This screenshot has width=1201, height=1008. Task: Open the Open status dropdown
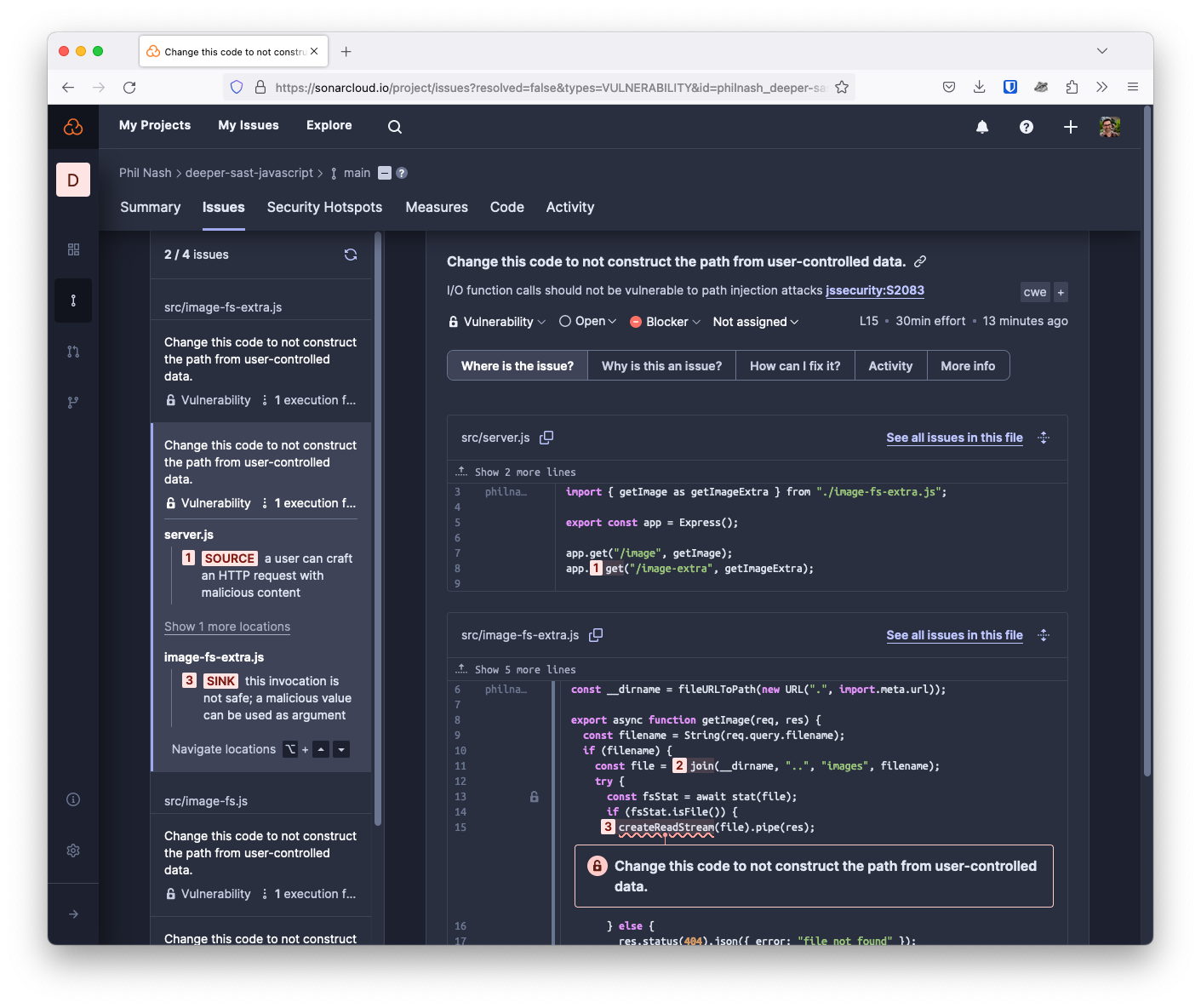click(587, 321)
